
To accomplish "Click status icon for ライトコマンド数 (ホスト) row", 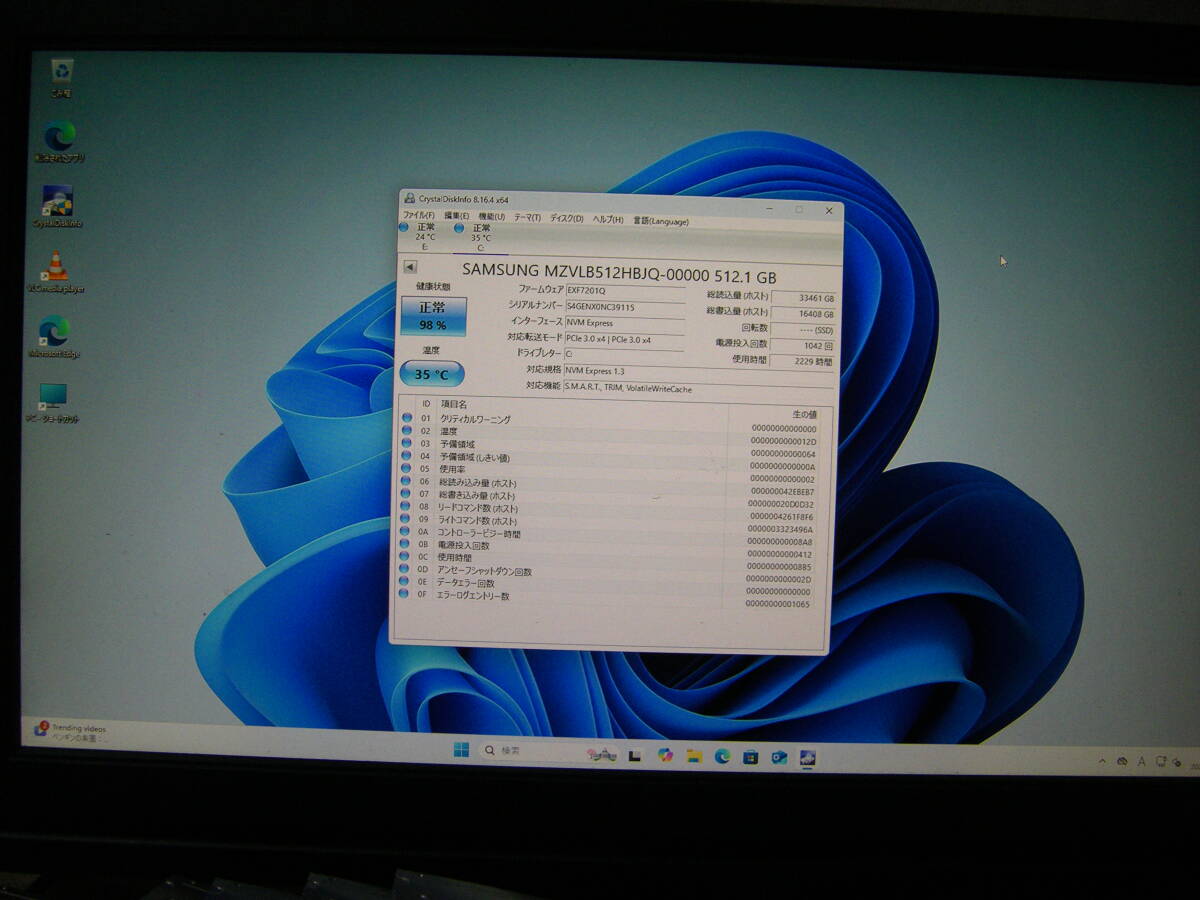I will pyautogui.click(x=407, y=519).
